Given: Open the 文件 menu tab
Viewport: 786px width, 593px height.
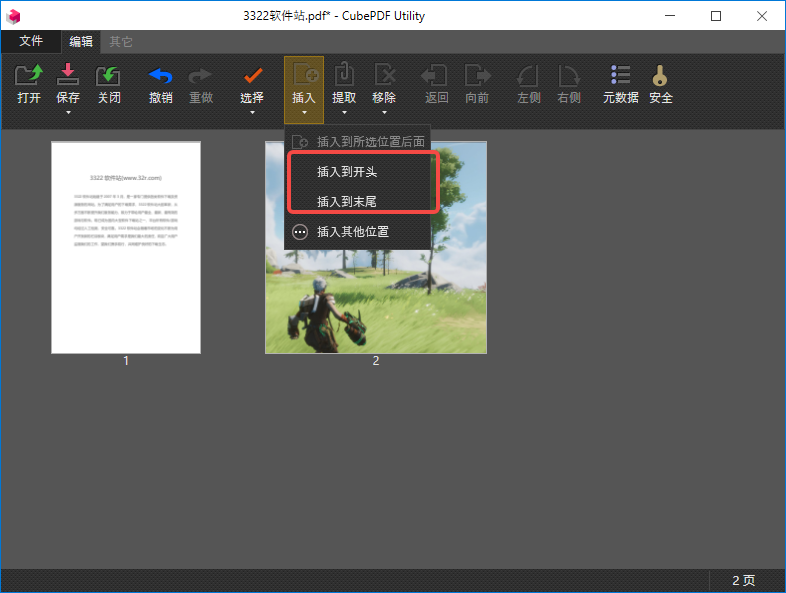Looking at the screenshot, I should coord(31,41).
